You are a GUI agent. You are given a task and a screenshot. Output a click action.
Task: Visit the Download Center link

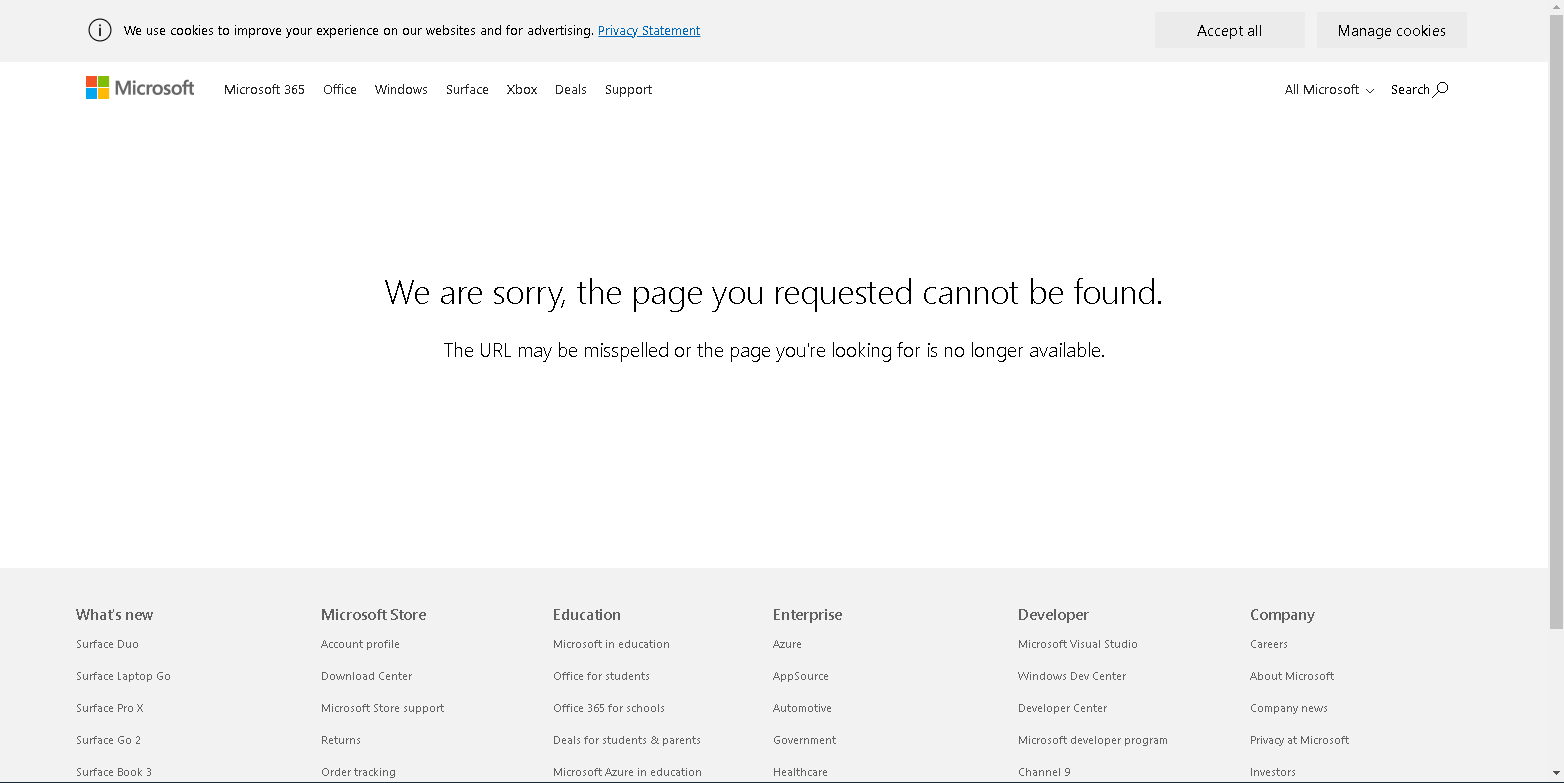tap(366, 676)
